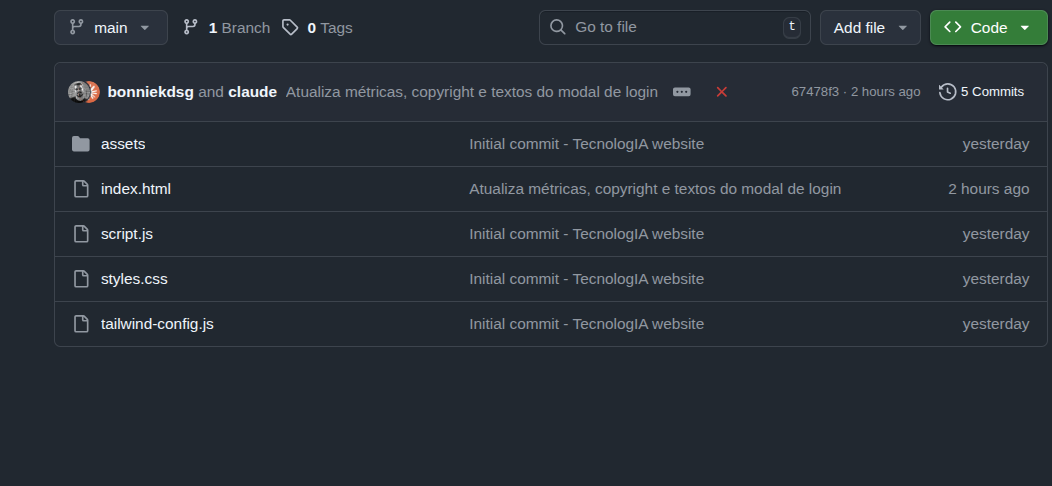This screenshot has width=1052, height=486.
Task: Expand commit message ellipsis button
Action: [682, 92]
